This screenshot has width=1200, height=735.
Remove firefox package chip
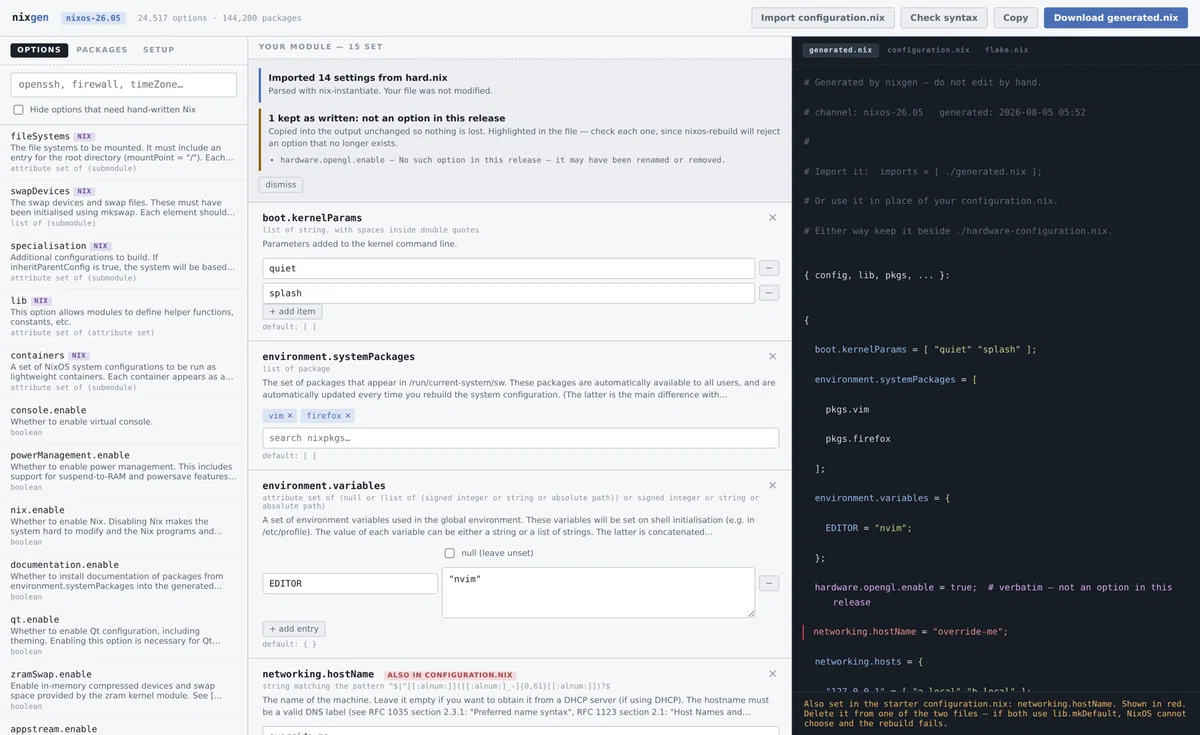(x=348, y=415)
